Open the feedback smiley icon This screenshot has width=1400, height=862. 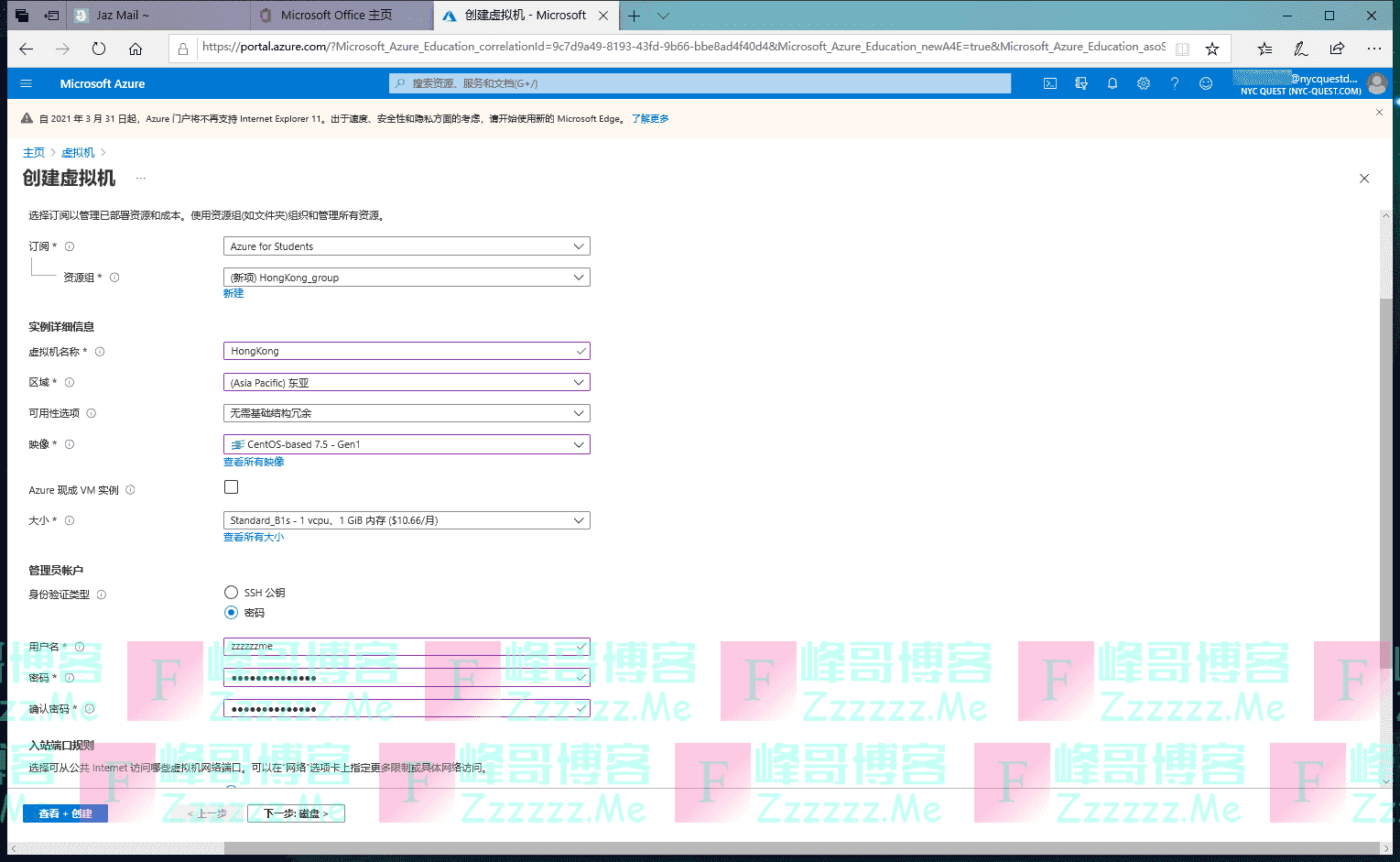[x=1206, y=83]
